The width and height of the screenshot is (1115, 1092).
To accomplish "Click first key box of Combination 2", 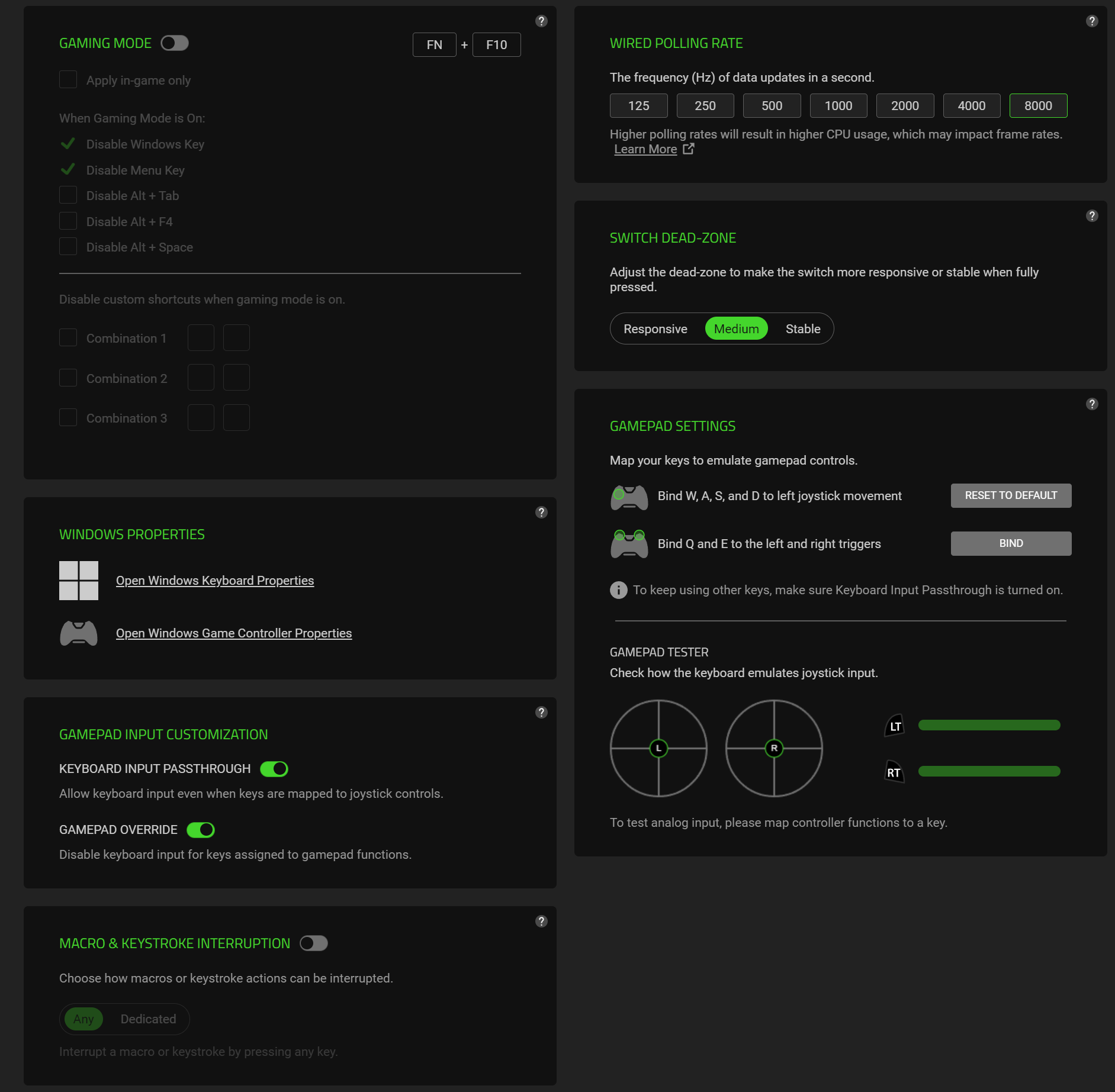I will click(x=201, y=378).
